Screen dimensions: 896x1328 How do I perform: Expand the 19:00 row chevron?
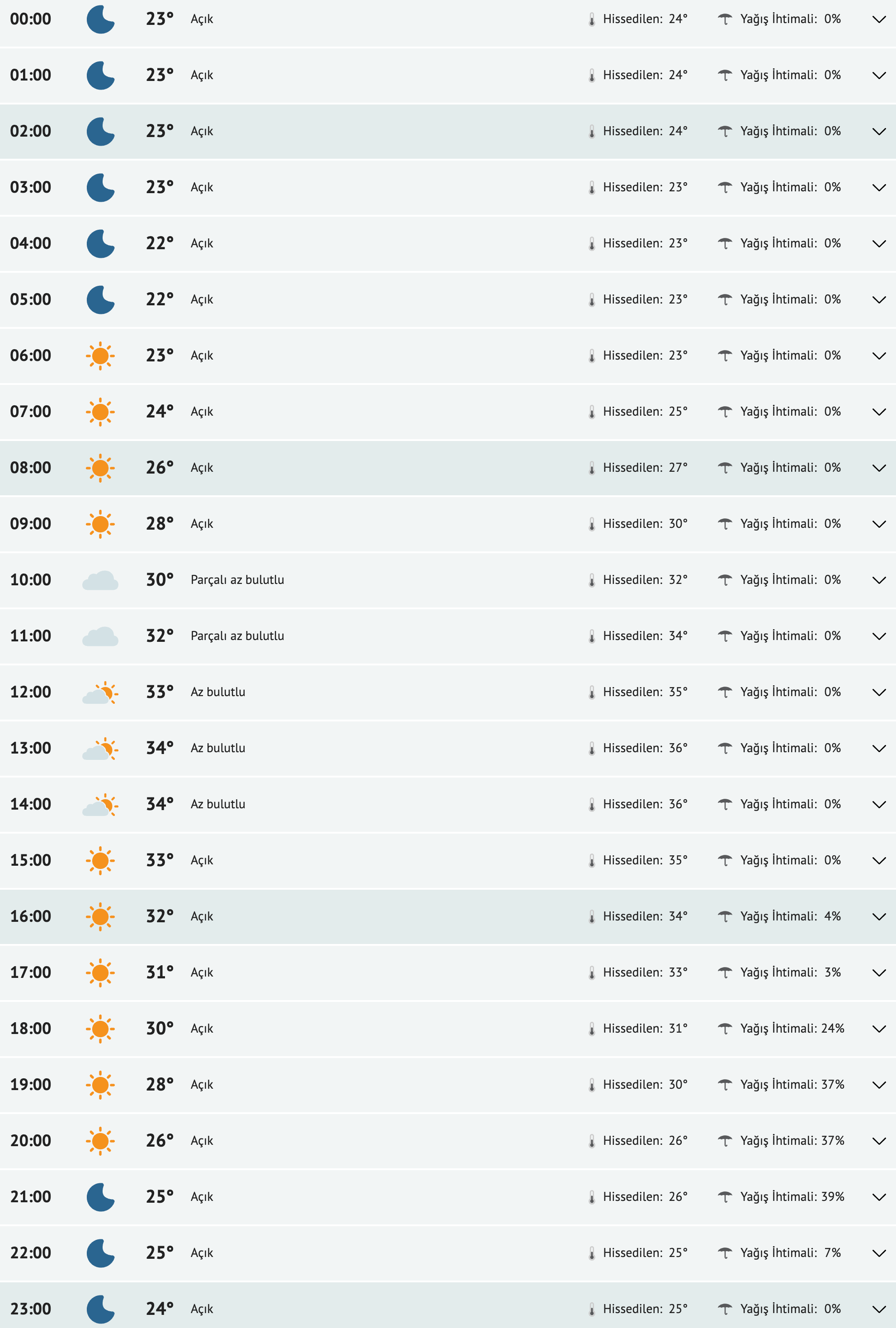coord(879,1085)
